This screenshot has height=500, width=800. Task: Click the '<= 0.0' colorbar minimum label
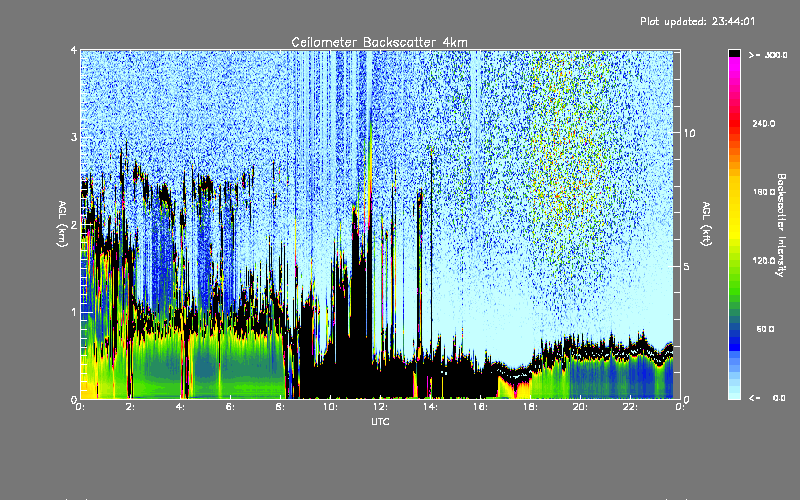click(767, 398)
